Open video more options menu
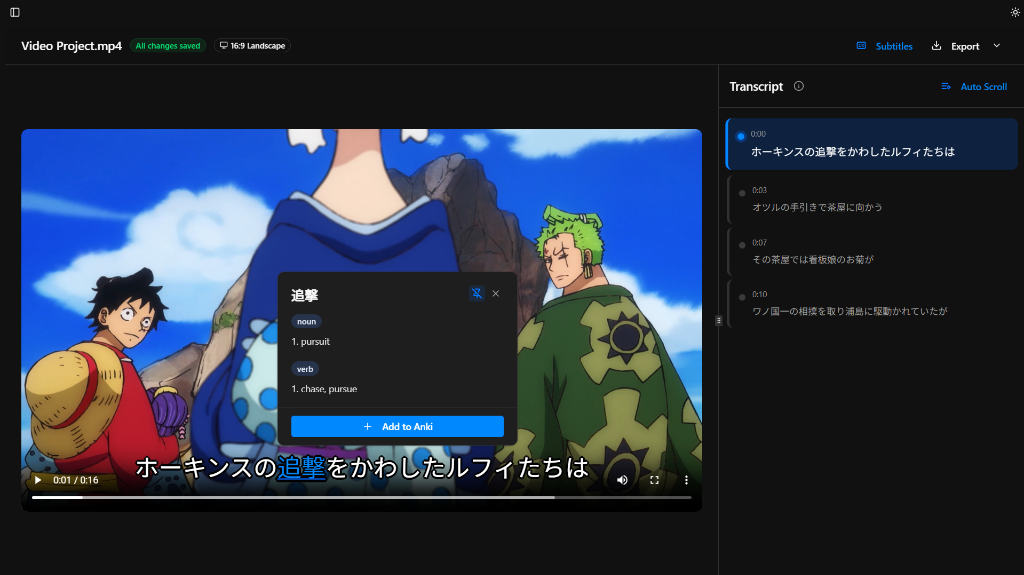The image size is (1024, 575). click(686, 480)
